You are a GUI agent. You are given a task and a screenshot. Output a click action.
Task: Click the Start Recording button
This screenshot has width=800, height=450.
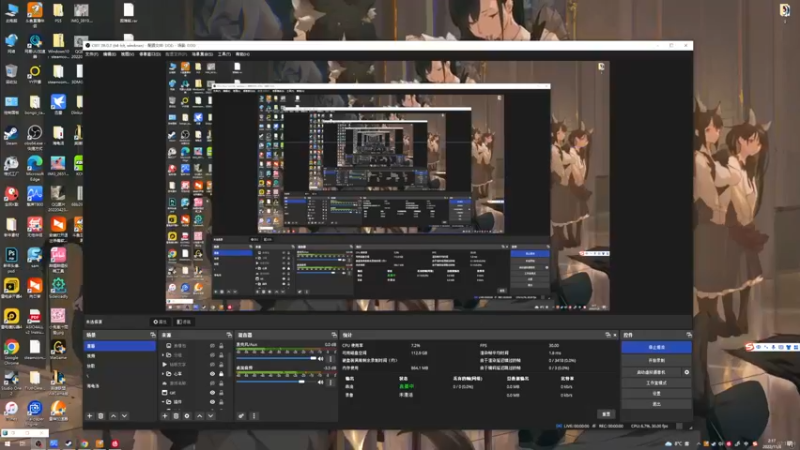coord(656,360)
